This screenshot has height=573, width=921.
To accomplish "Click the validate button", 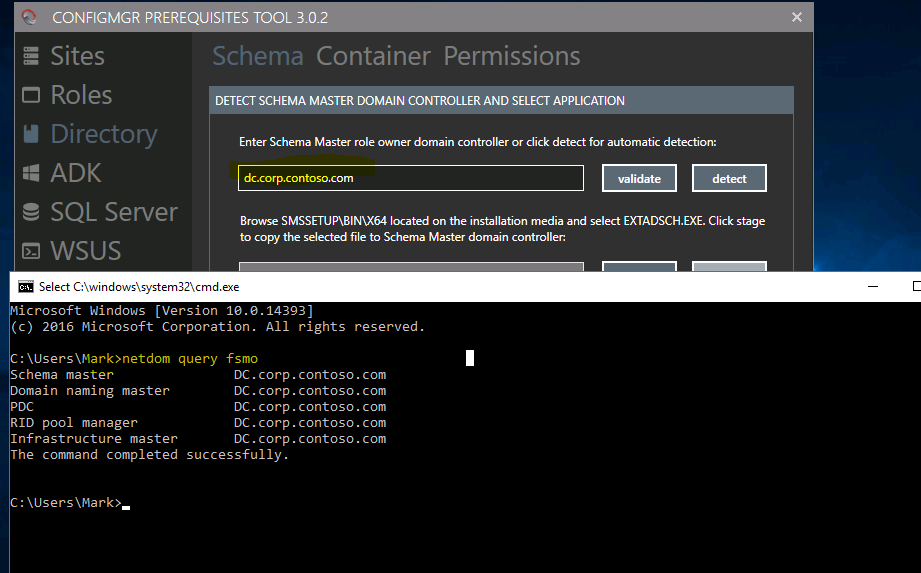I will [639, 178].
